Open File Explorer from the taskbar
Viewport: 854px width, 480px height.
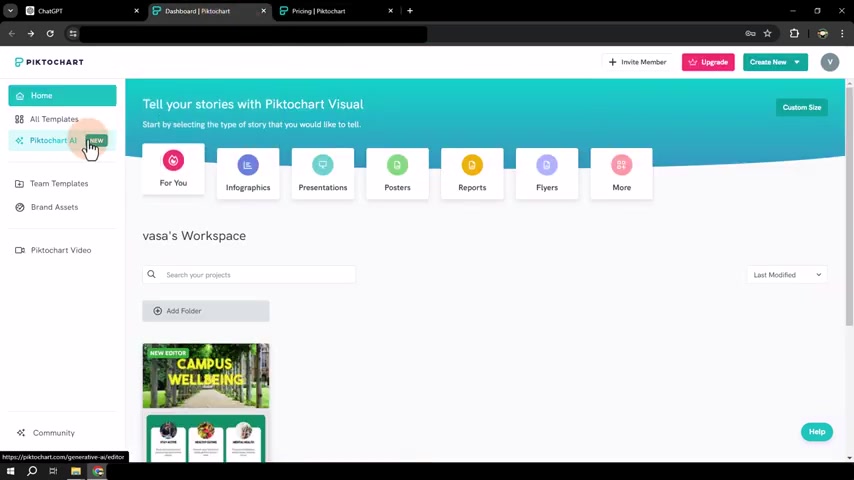76,471
